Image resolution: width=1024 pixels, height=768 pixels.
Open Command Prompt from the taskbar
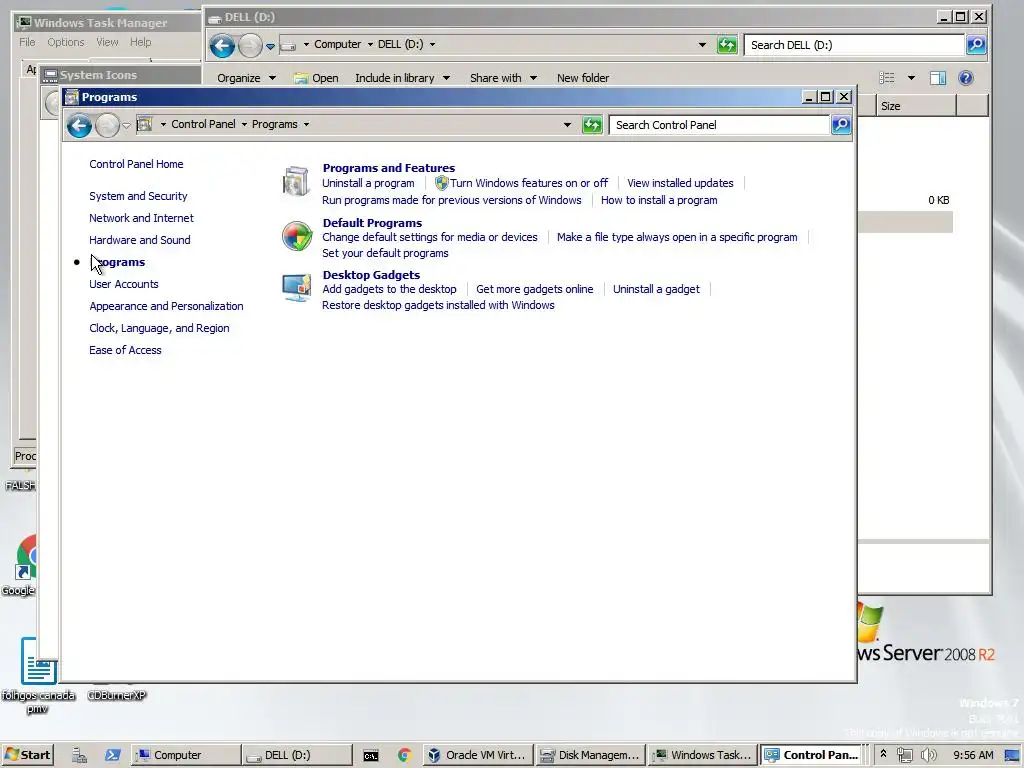[371, 756]
